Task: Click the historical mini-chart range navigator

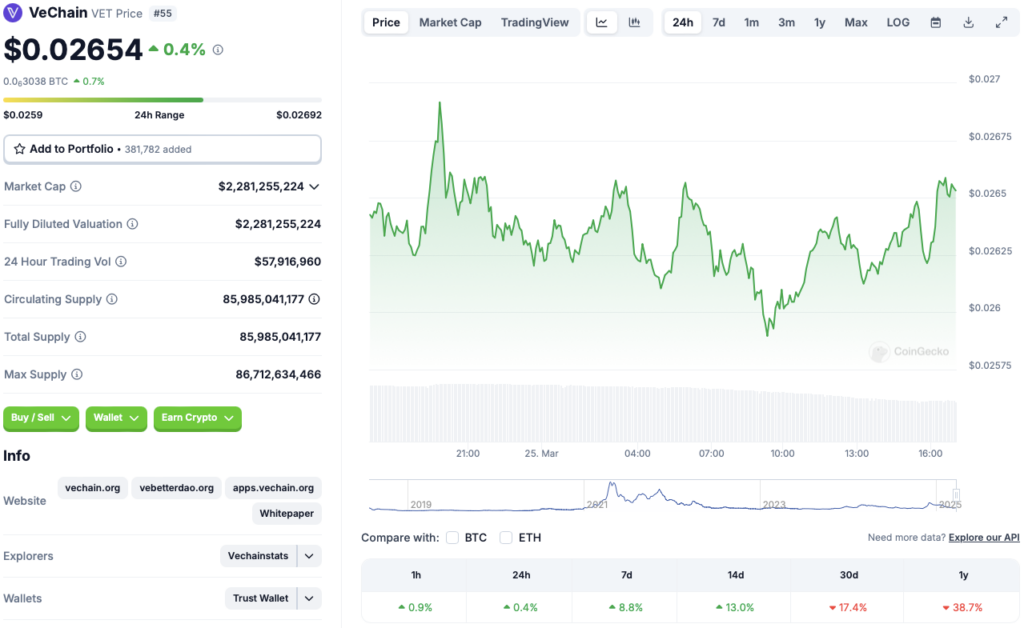Action: point(663,496)
